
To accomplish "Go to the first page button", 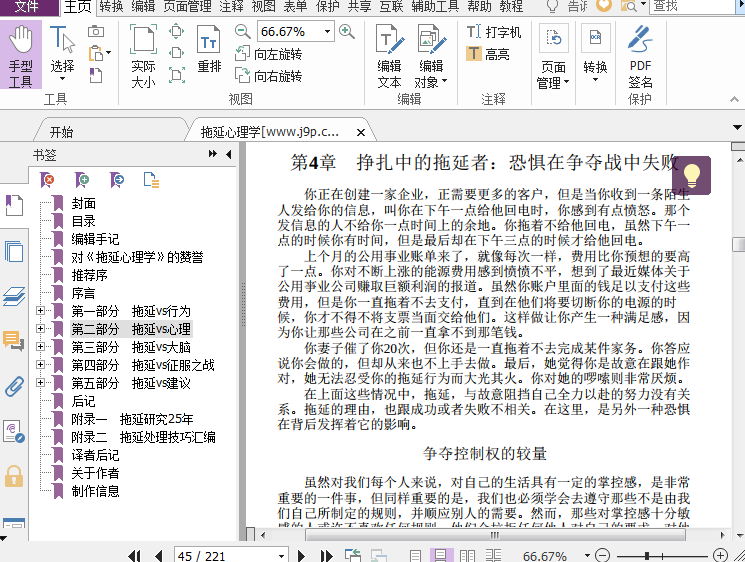I will click(x=135, y=556).
